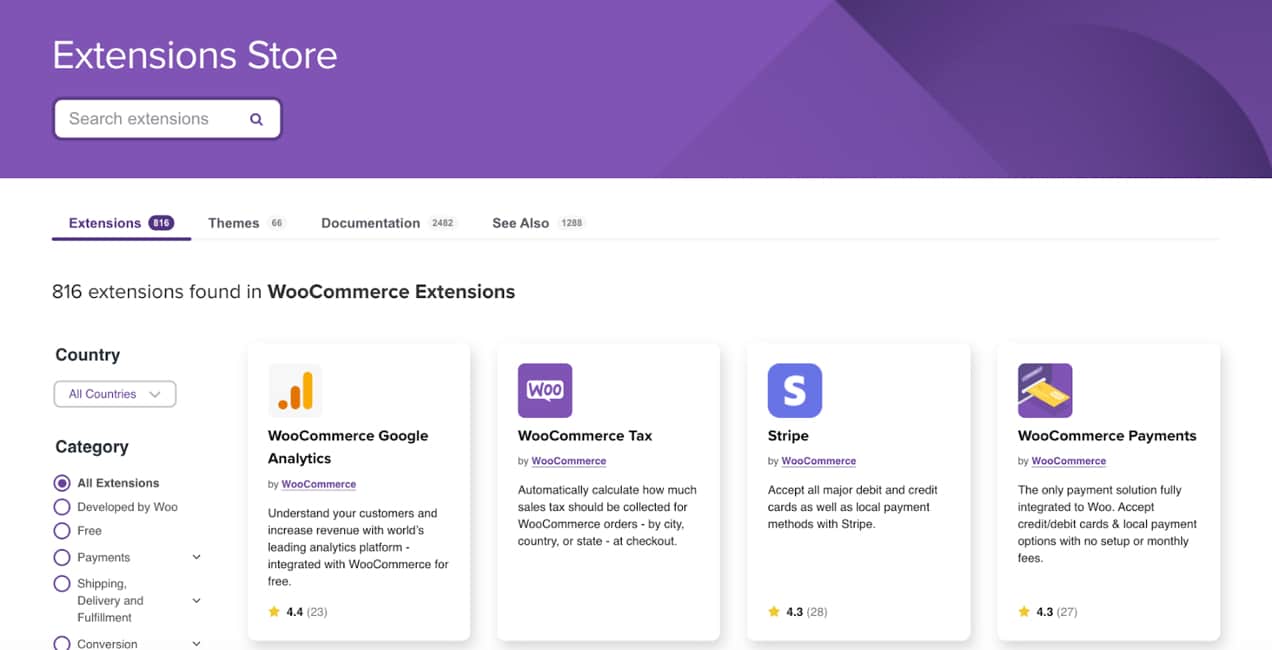
Task: Click the search magnifier icon
Action: coord(256,119)
